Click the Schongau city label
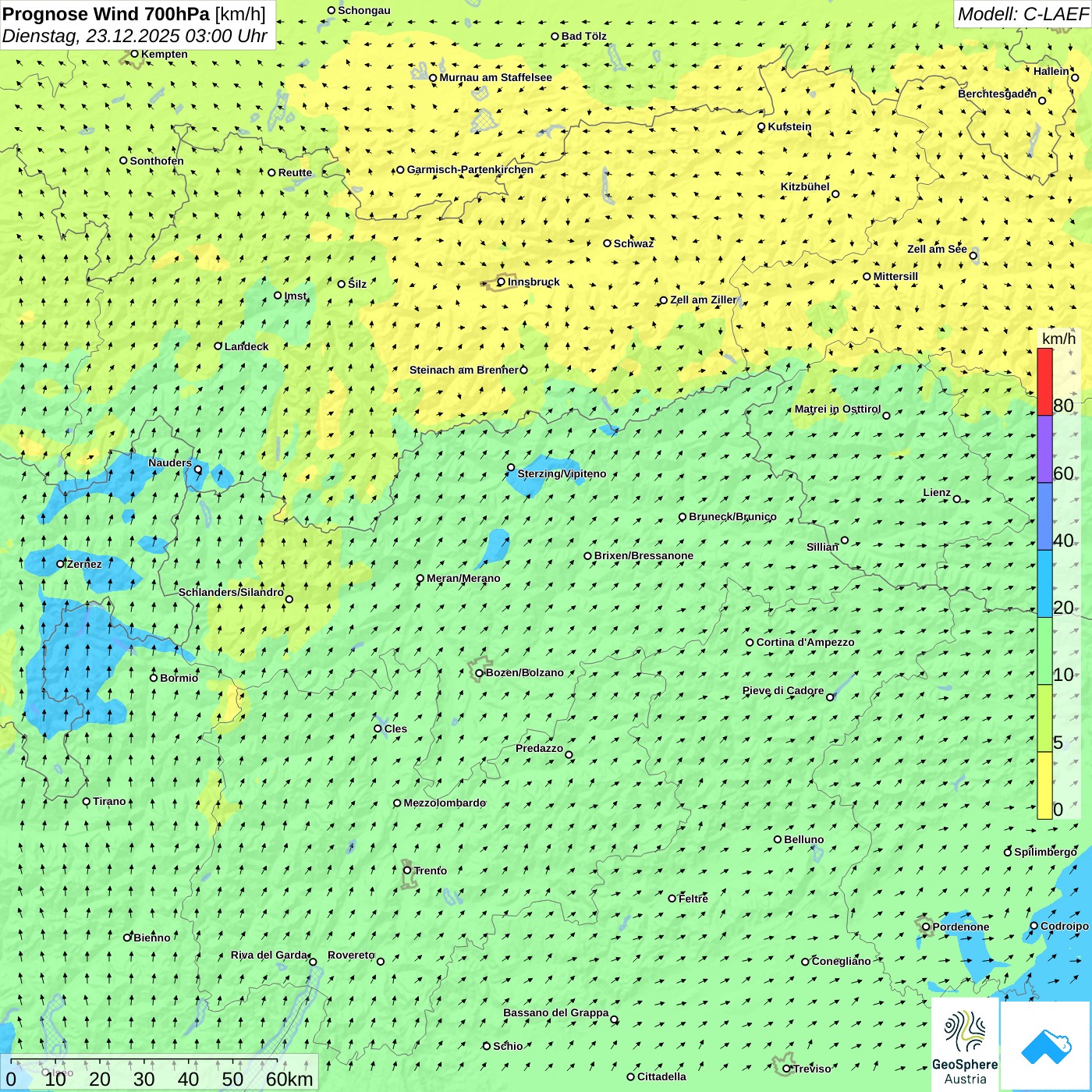 (x=363, y=10)
